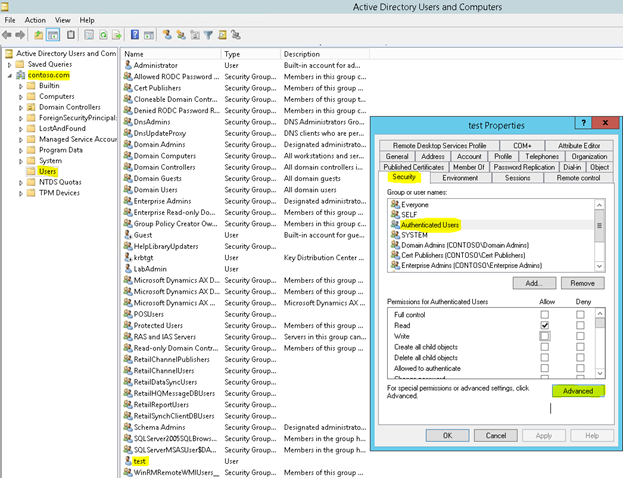Select the Users container in the tree
623x478 pixels.
[x=49, y=171]
